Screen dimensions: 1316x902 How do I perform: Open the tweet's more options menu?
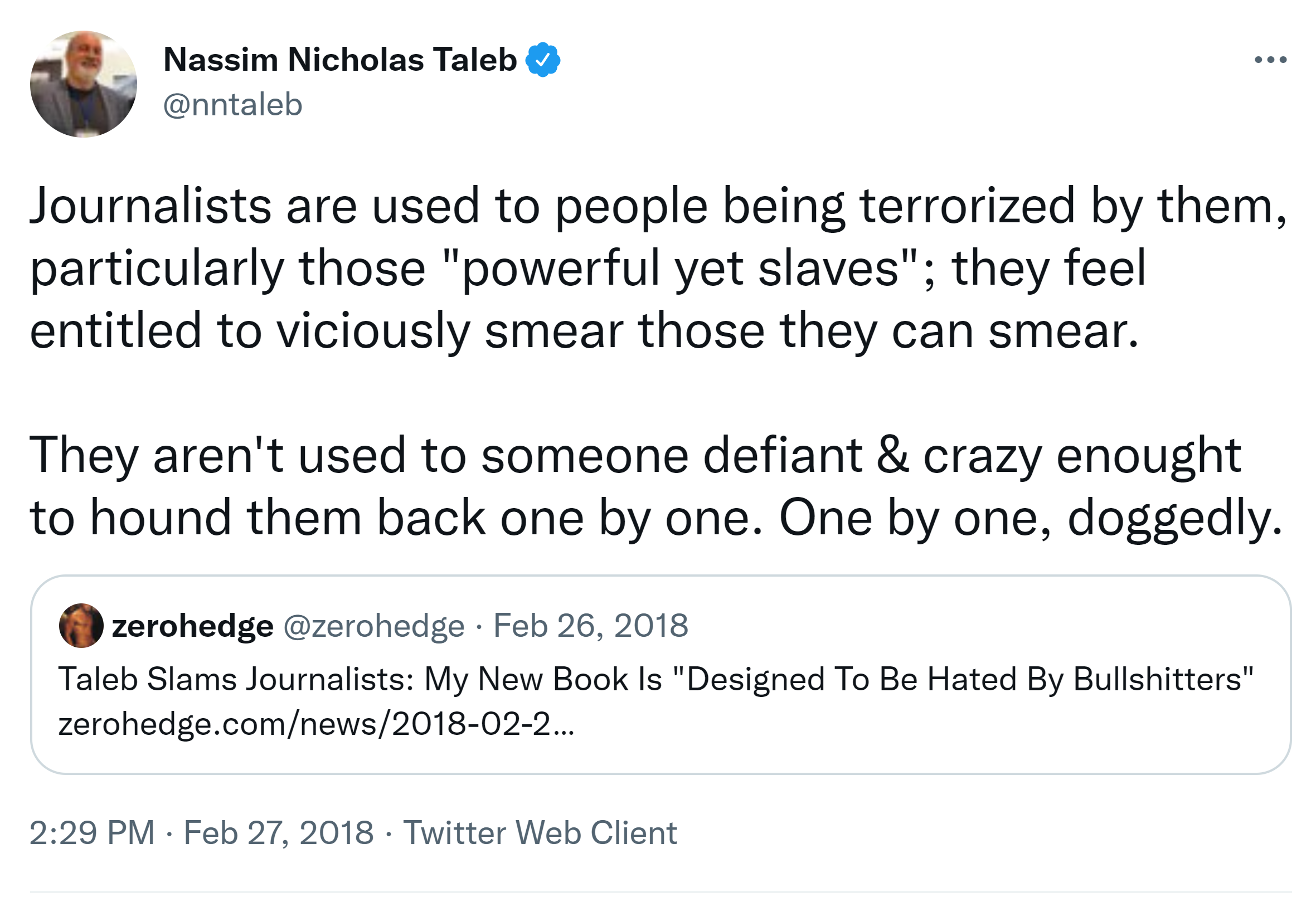[x=1270, y=60]
